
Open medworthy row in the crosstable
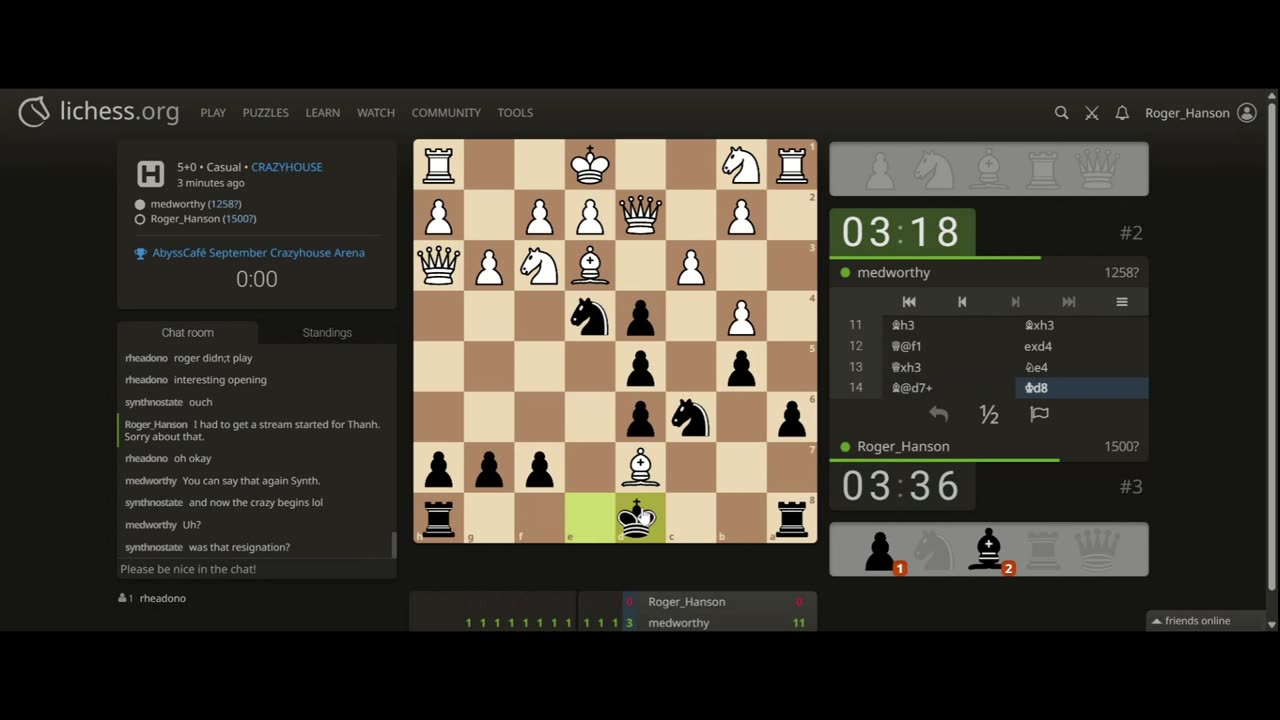pos(613,622)
